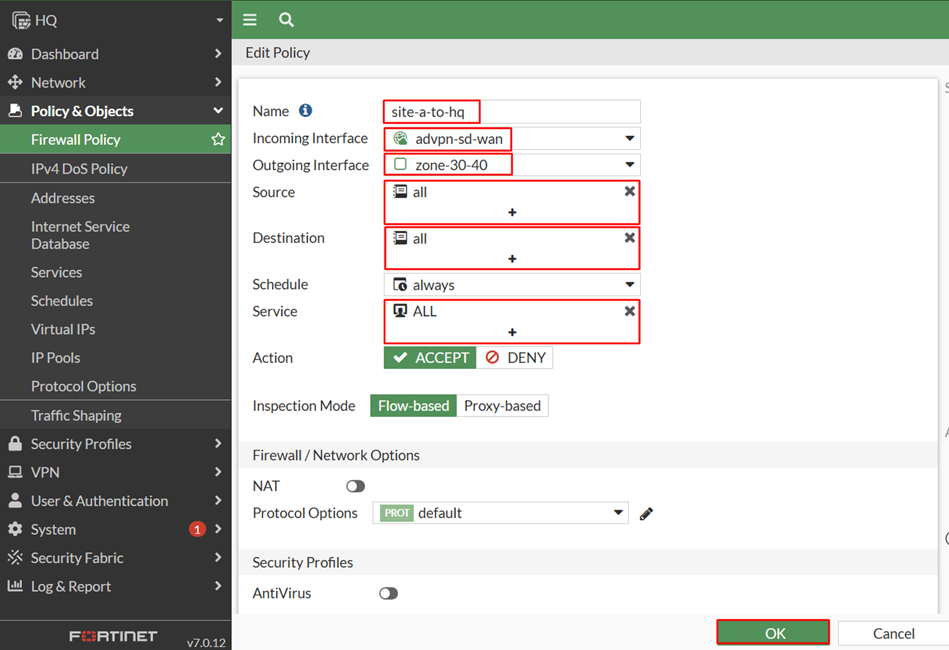Click the OK button
Screen dimensions: 949x650
pos(773,633)
